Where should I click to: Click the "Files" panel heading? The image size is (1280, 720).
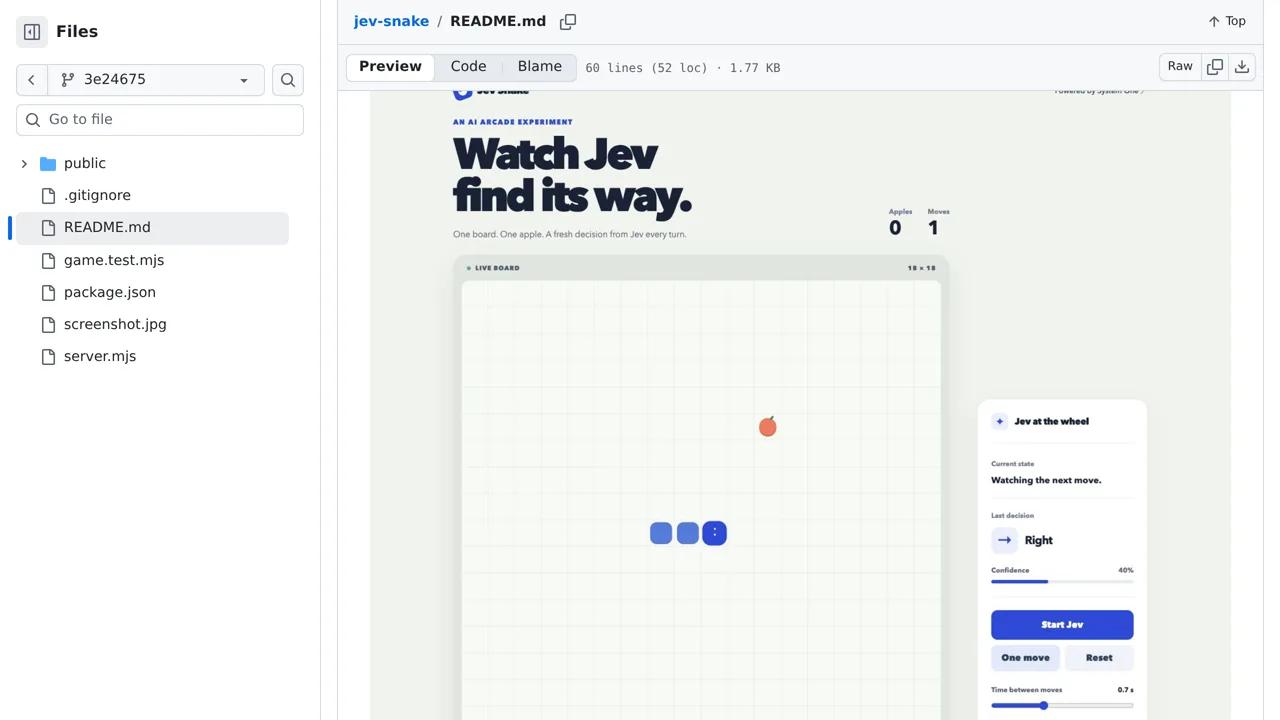(x=77, y=32)
